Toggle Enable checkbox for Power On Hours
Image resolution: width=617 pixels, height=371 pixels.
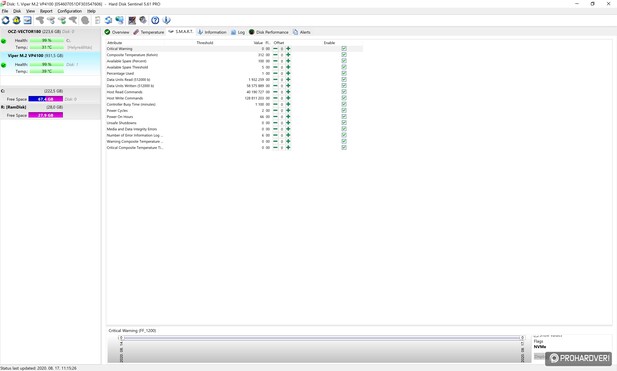tap(344, 116)
